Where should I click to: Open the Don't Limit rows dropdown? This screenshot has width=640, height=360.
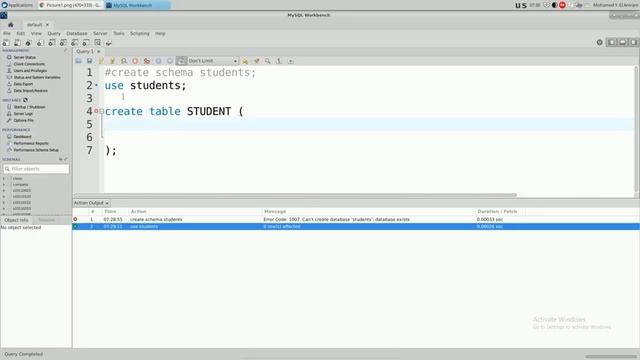(213, 61)
